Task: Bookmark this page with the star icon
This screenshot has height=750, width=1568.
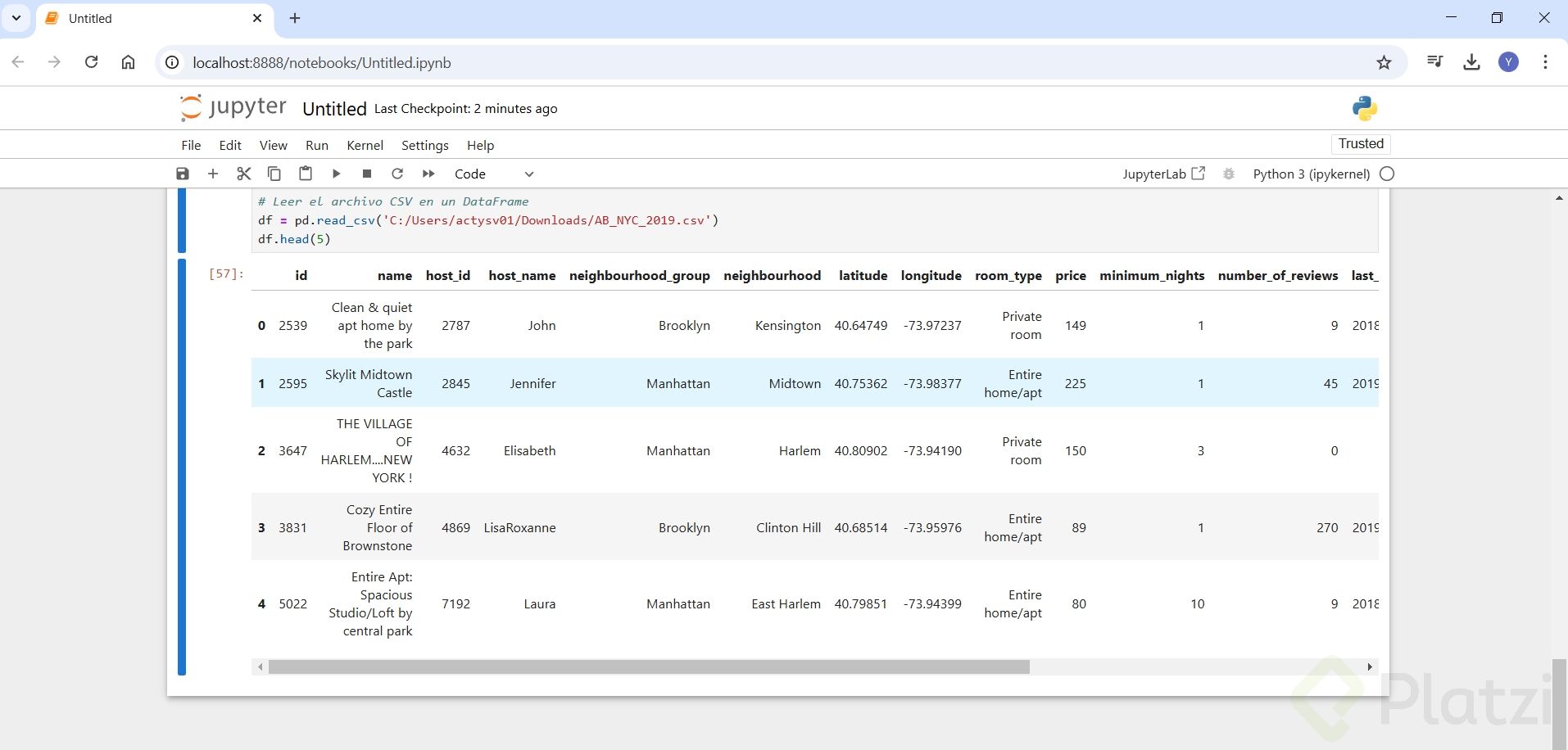Action: [x=1384, y=62]
